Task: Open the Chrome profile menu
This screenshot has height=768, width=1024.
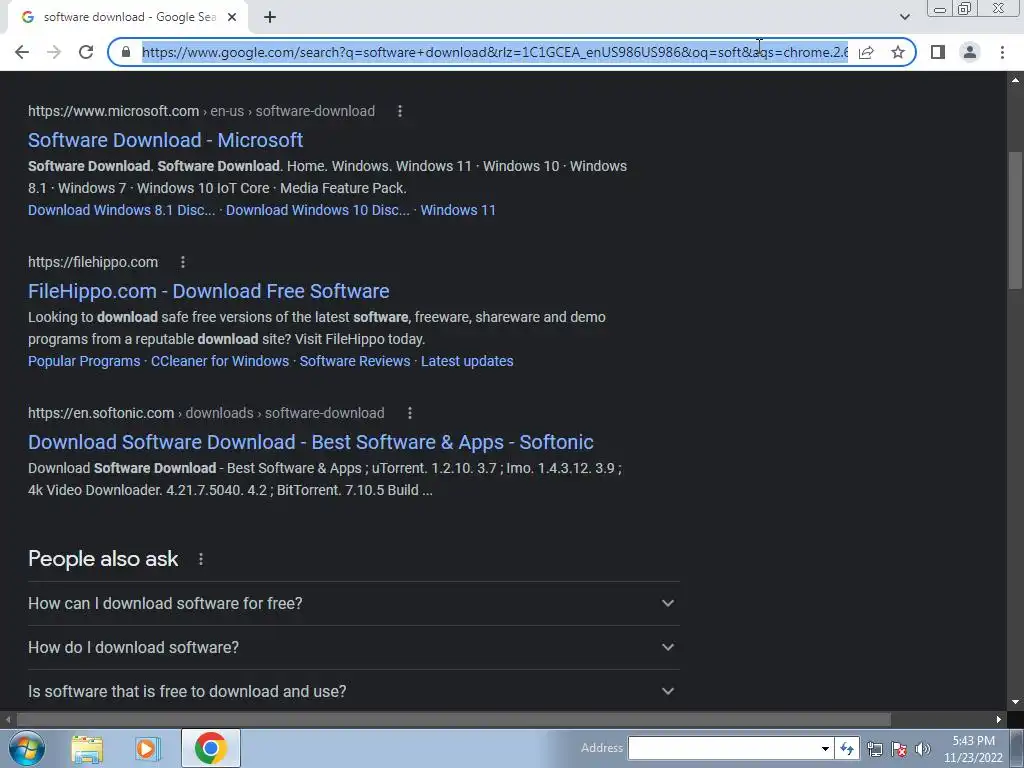Action: (x=970, y=52)
